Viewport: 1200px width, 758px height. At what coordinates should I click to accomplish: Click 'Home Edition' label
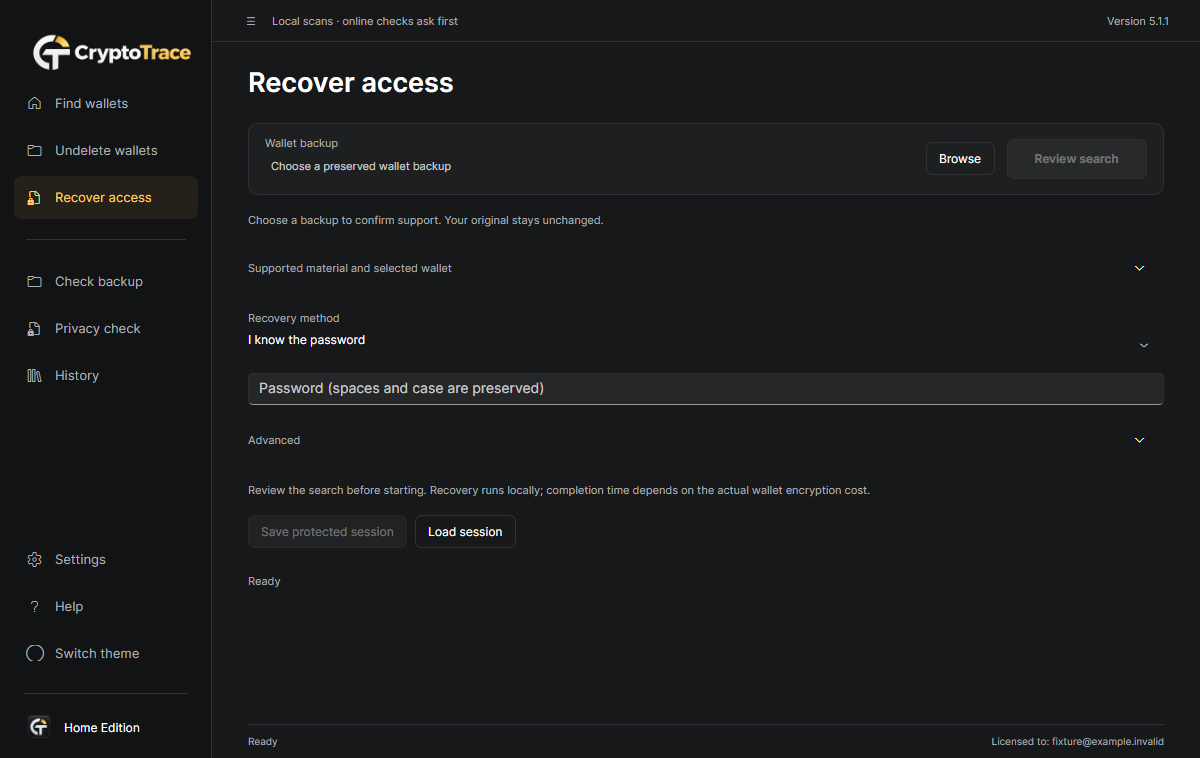click(x=102, y=727)
